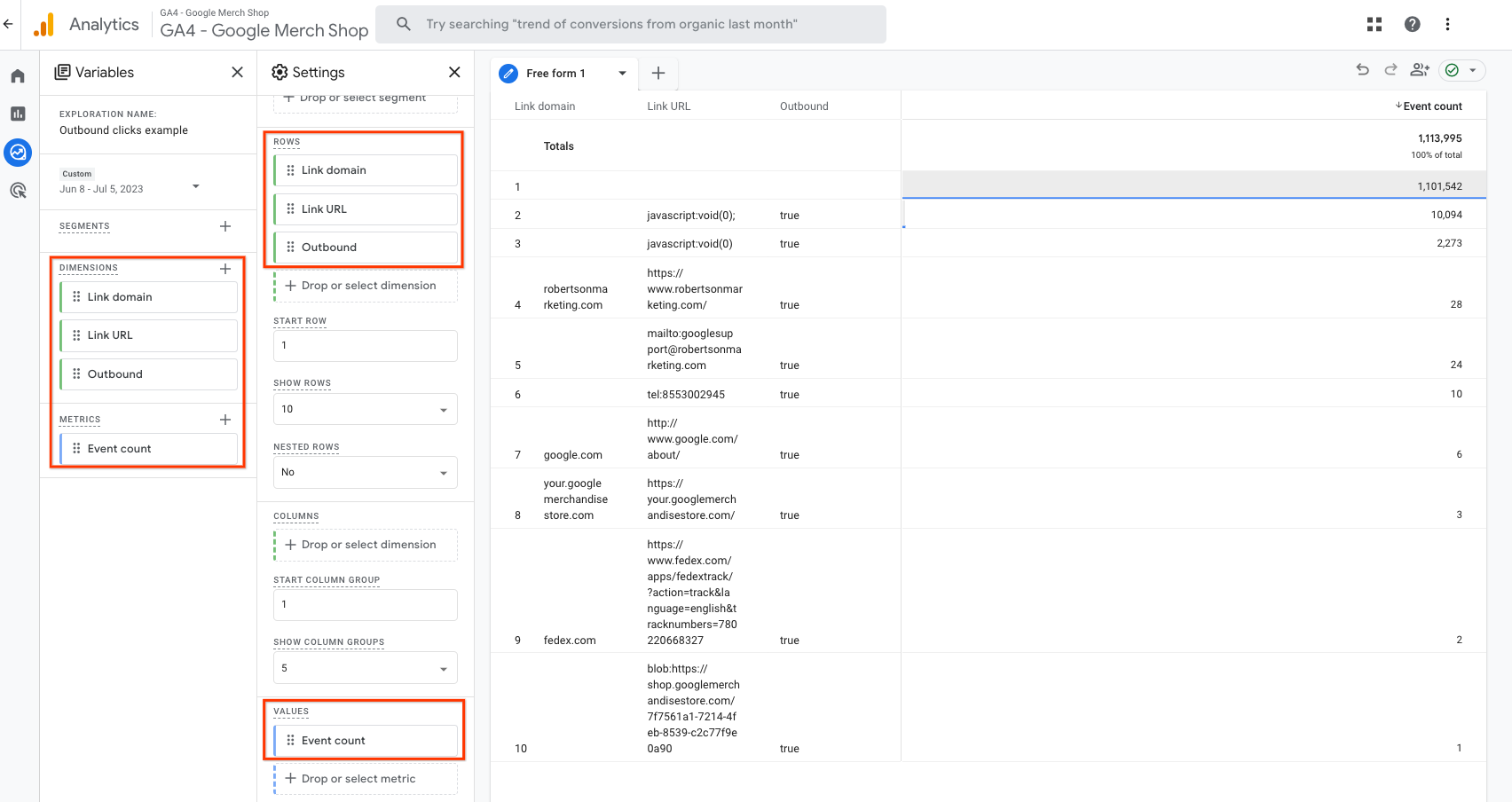Image resolution: width=1512 pixels, height=802 pixels.
Task: Click Drop or select metric
Action: (x=358, y=779)
